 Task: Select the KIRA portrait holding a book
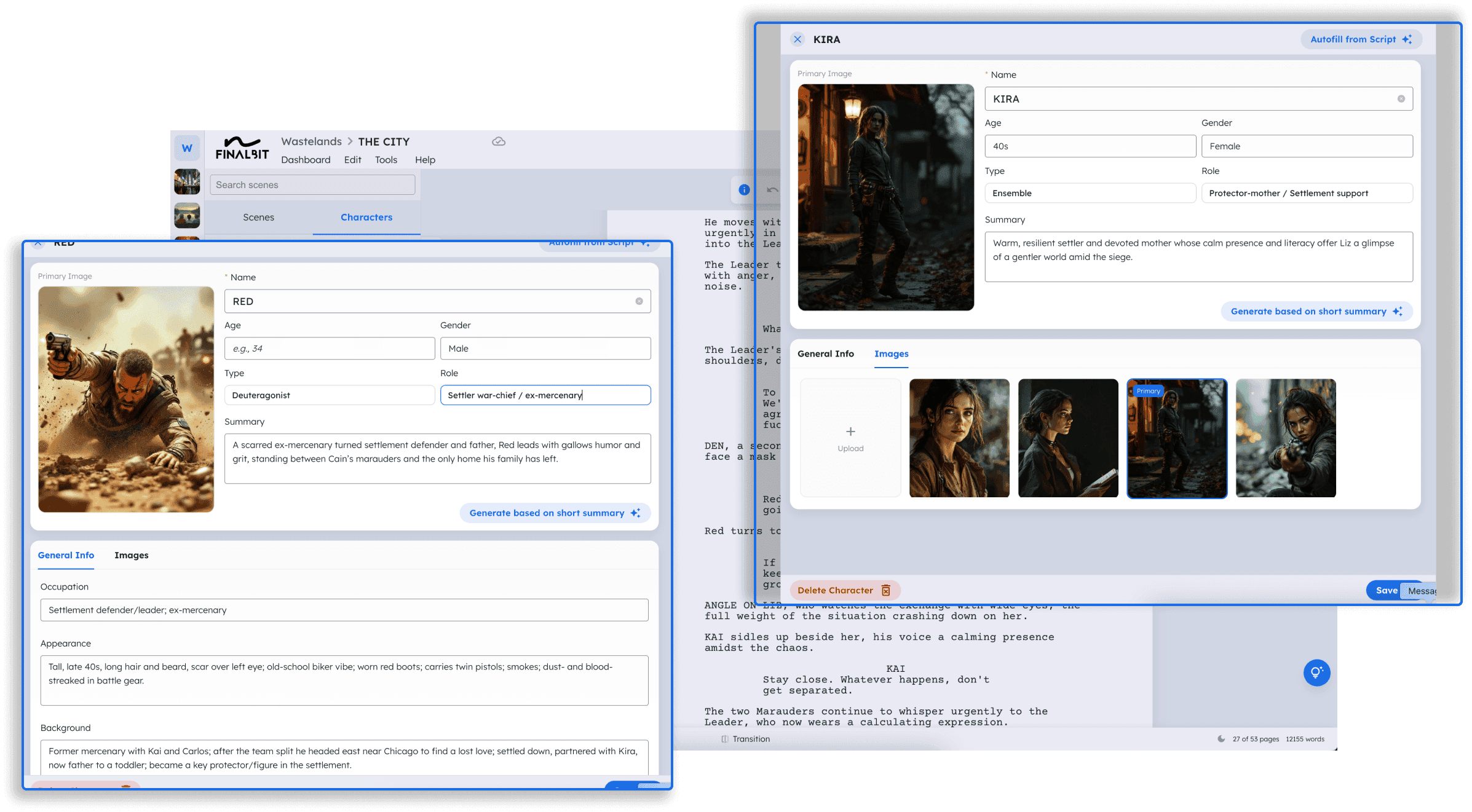click(x=1067, y=438)
